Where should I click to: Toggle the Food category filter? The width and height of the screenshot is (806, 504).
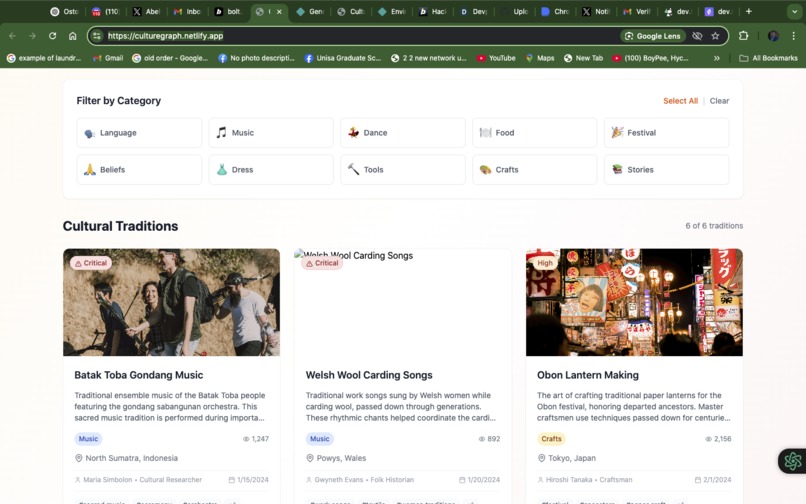click(535, 133)
